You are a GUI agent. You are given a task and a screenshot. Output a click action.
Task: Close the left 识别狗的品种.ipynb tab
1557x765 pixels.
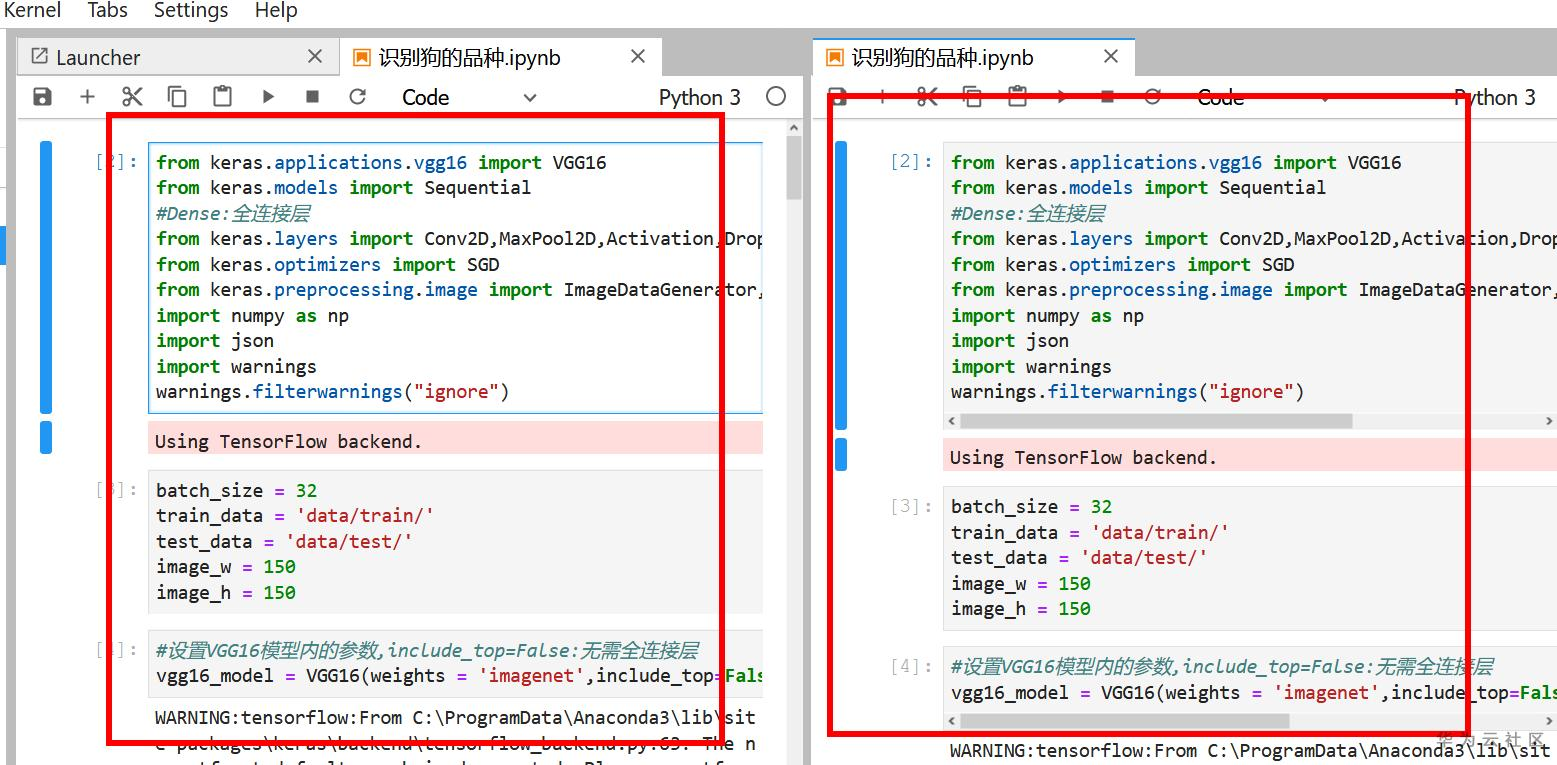pyautogui.click(x=638, y=57)
